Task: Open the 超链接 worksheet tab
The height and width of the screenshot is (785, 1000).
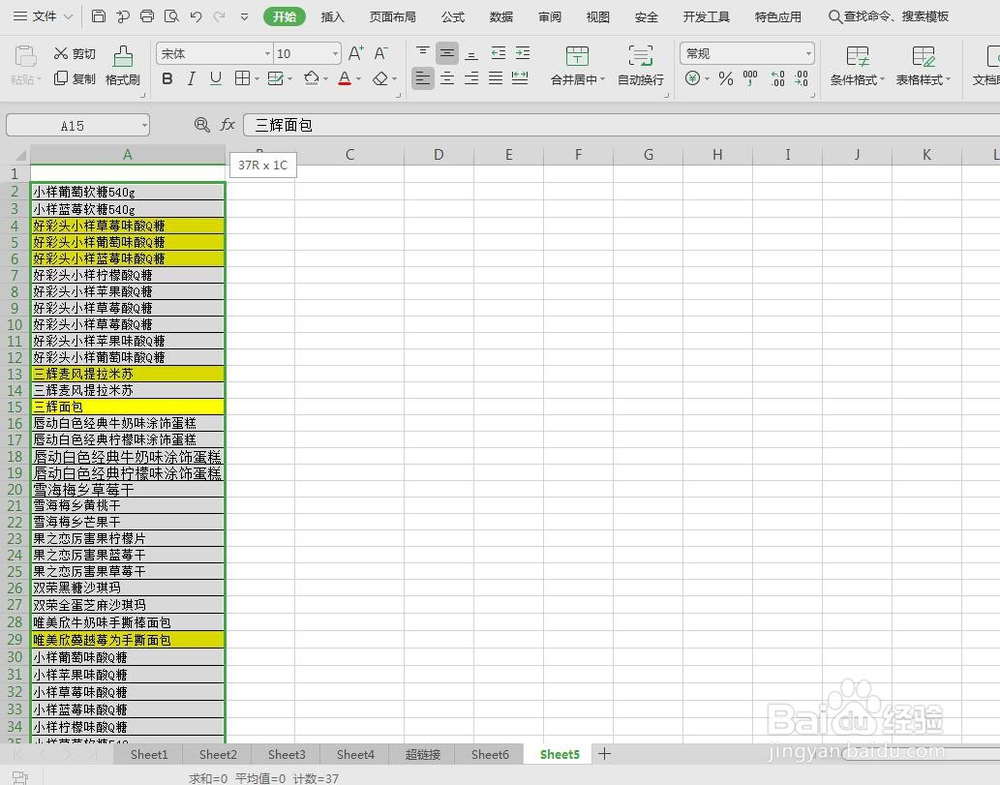Action: coord(423,754)
